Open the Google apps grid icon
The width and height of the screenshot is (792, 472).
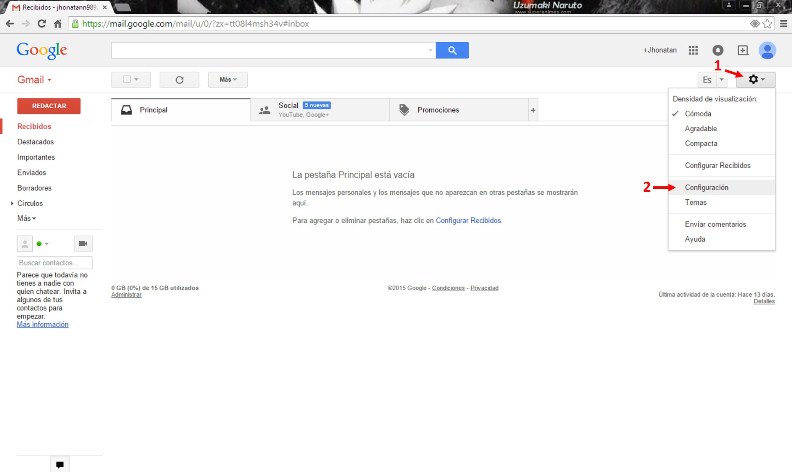[x=694, y=50]
